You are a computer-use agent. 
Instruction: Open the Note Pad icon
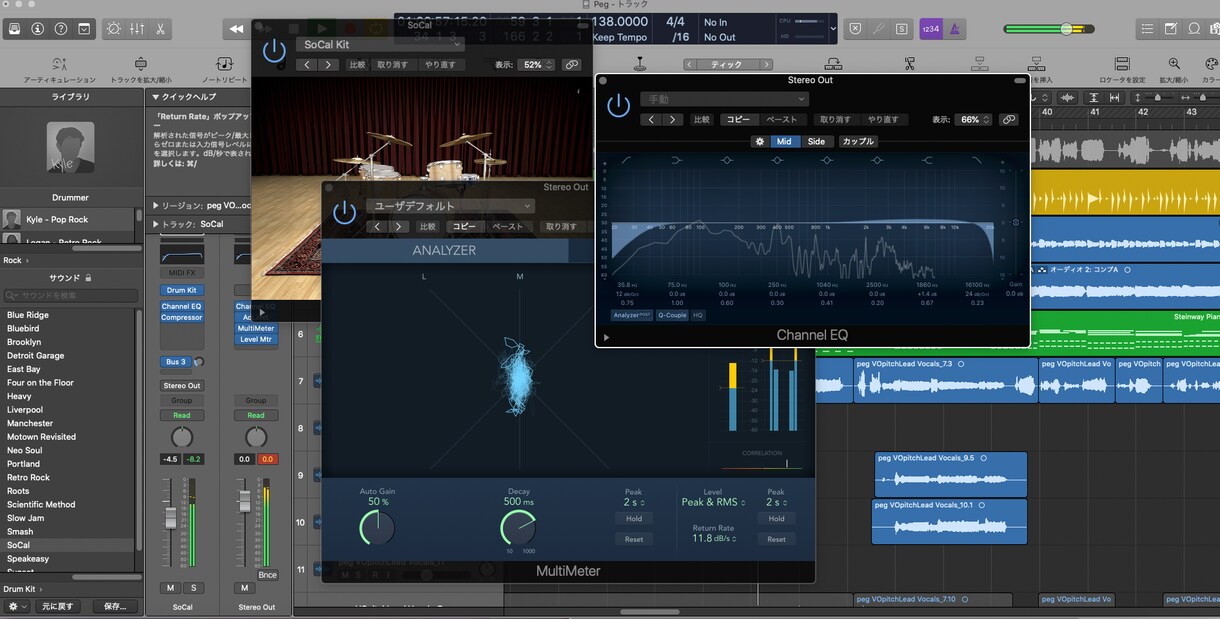pyautogui.click(x=1169, y=29)
